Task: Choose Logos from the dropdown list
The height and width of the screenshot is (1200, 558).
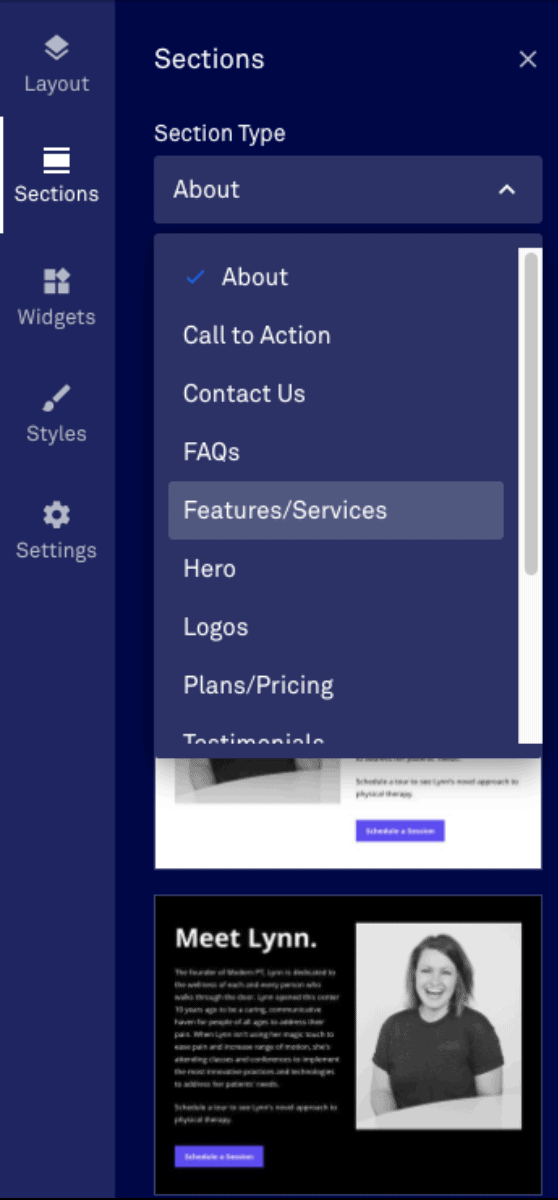Action: 336,628
